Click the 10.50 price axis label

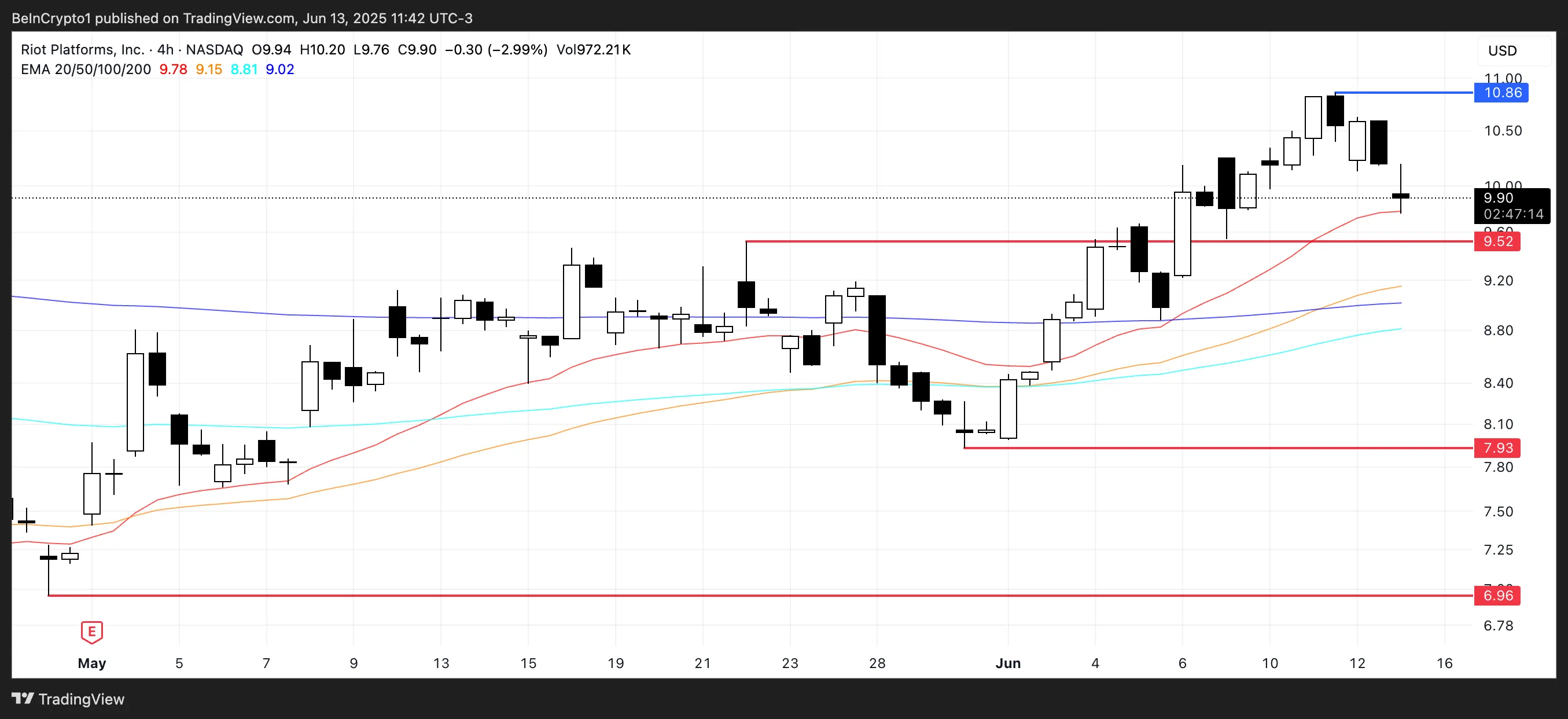click(1503, 131)
